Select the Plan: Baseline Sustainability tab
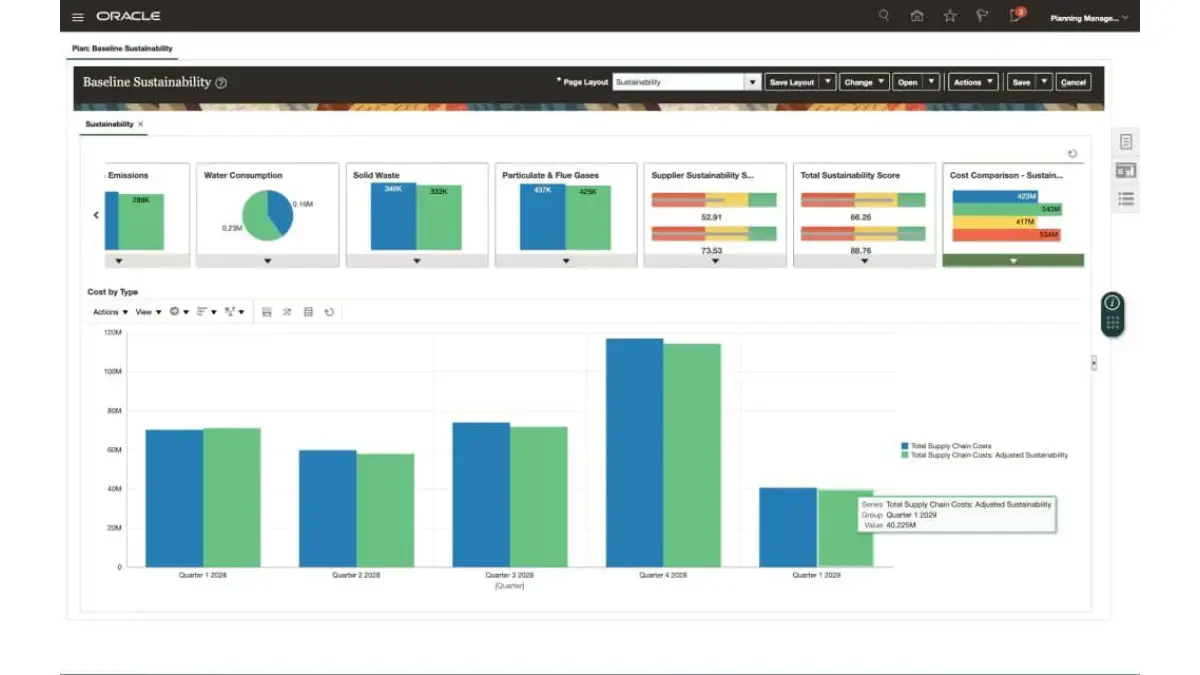 click(121, 48)
